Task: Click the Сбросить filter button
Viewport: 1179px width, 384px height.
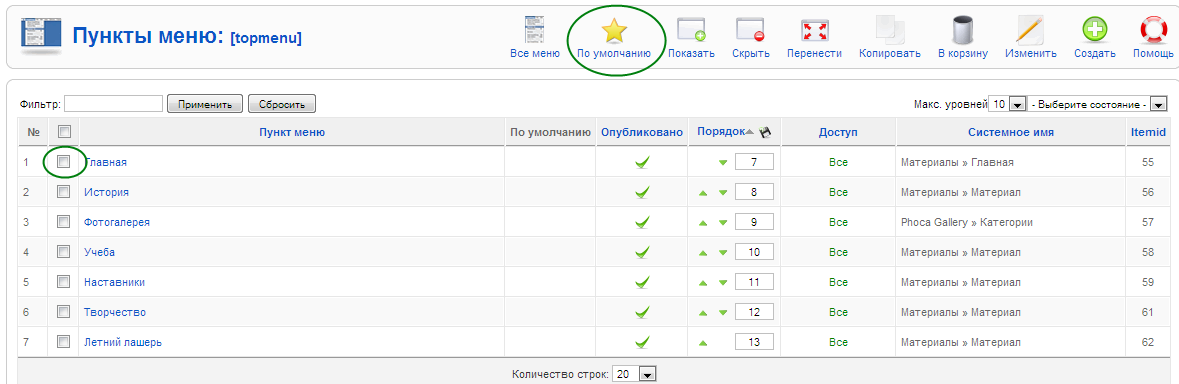Action: 282,104
